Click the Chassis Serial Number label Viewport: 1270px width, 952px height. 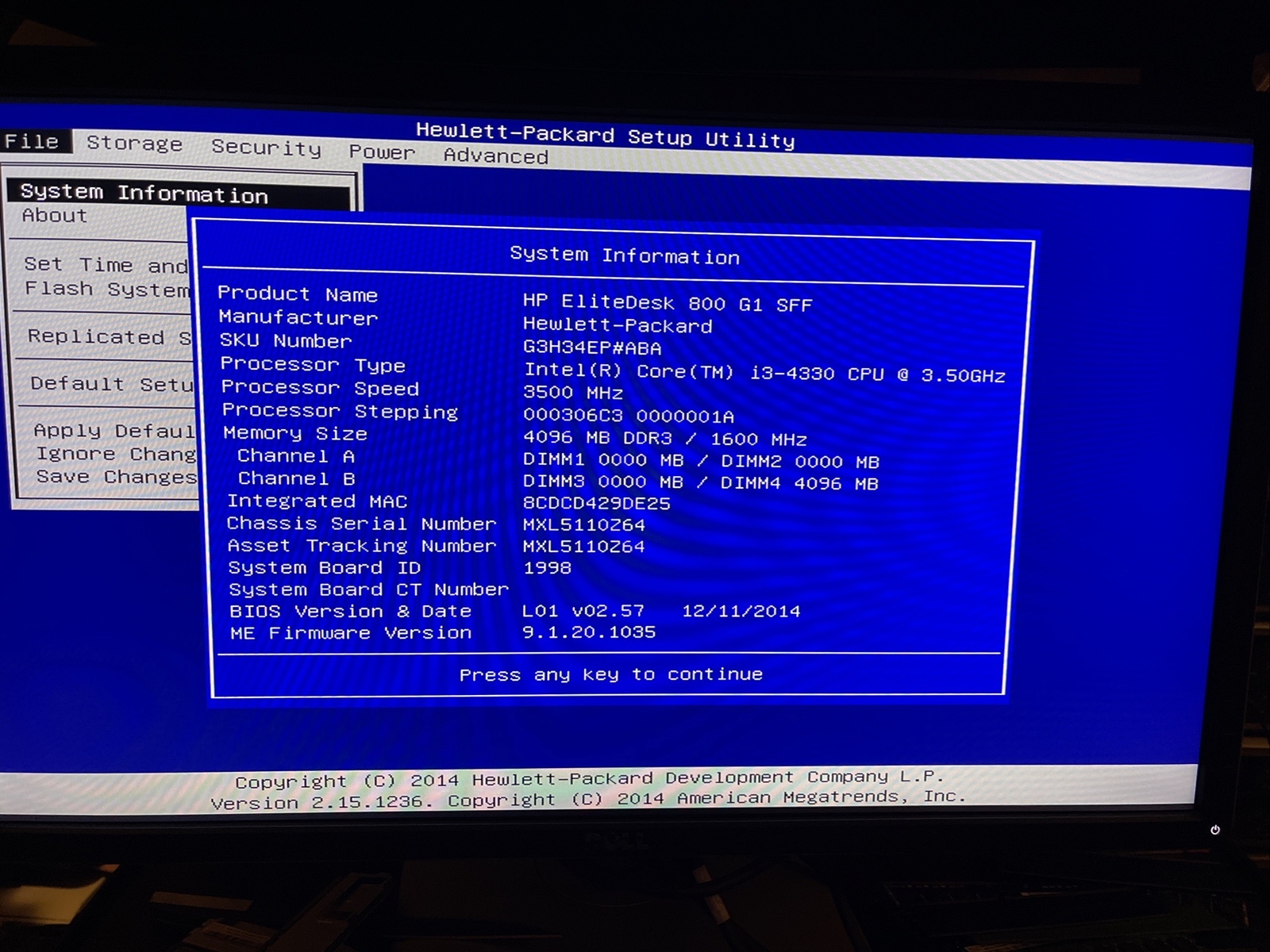[x=362, y=523]
